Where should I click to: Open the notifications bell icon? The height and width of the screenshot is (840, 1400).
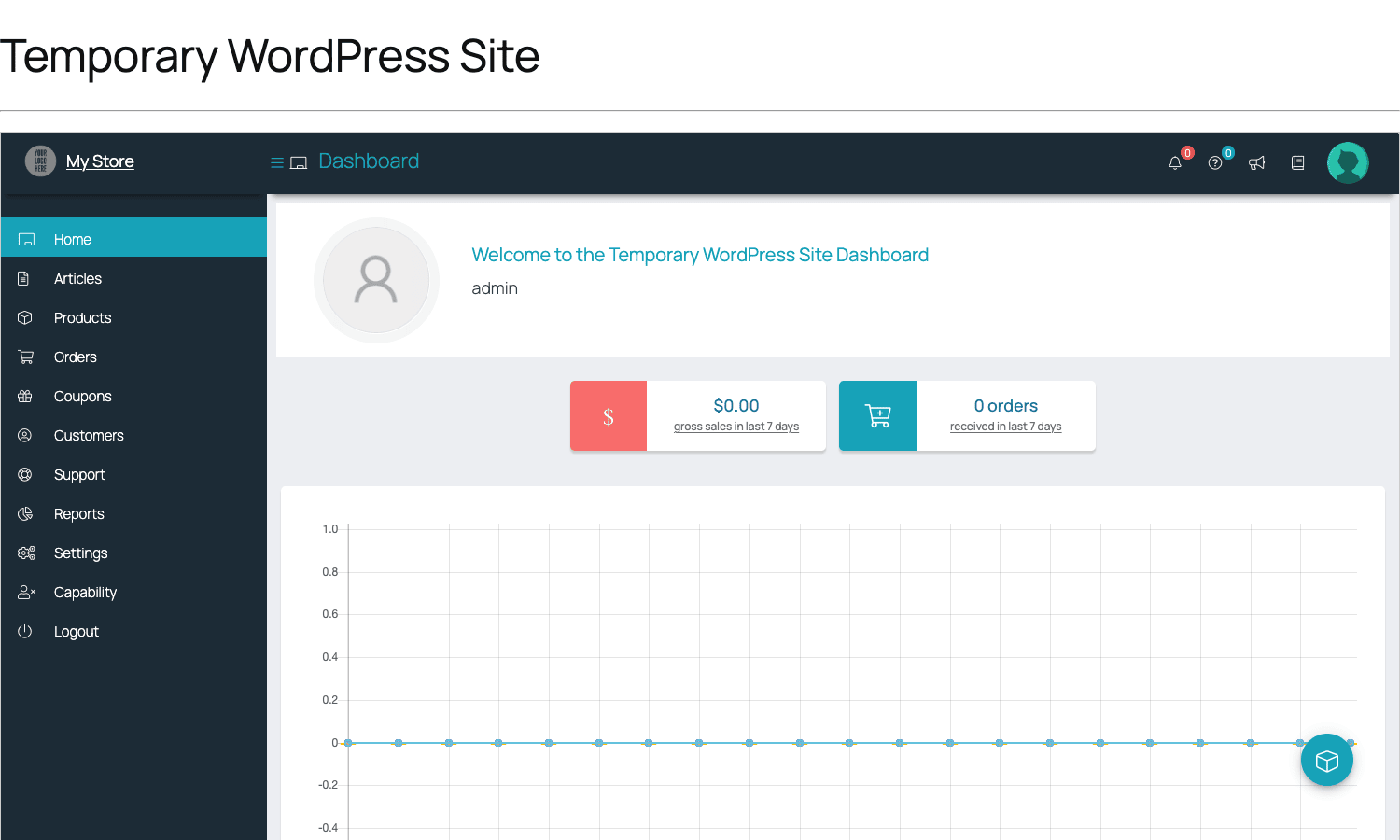(1175, 163)
